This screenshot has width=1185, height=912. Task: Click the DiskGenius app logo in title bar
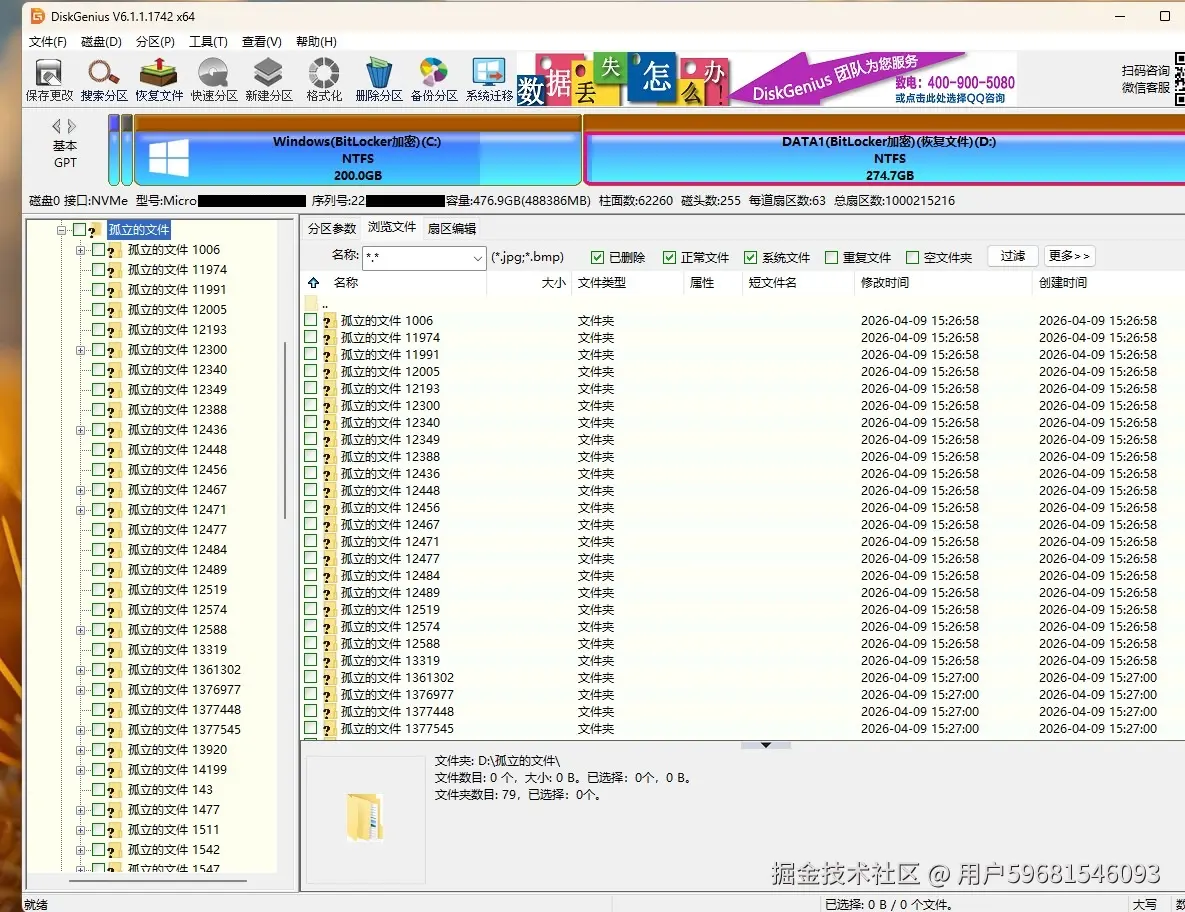37,16
